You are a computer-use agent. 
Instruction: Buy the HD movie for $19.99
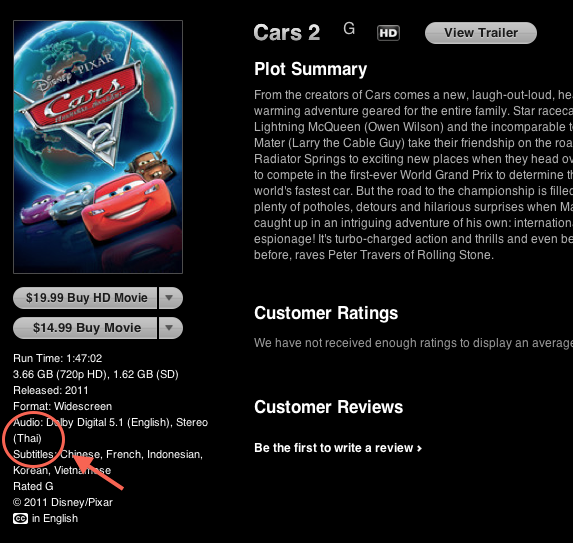[x=85, y=298]
